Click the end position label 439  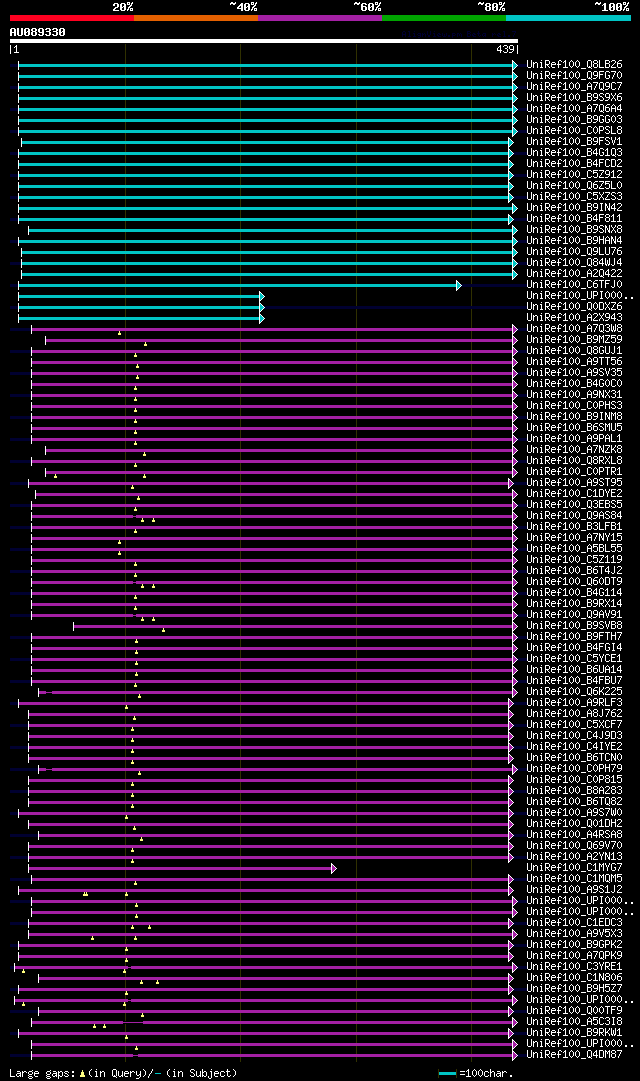(506, 50)
